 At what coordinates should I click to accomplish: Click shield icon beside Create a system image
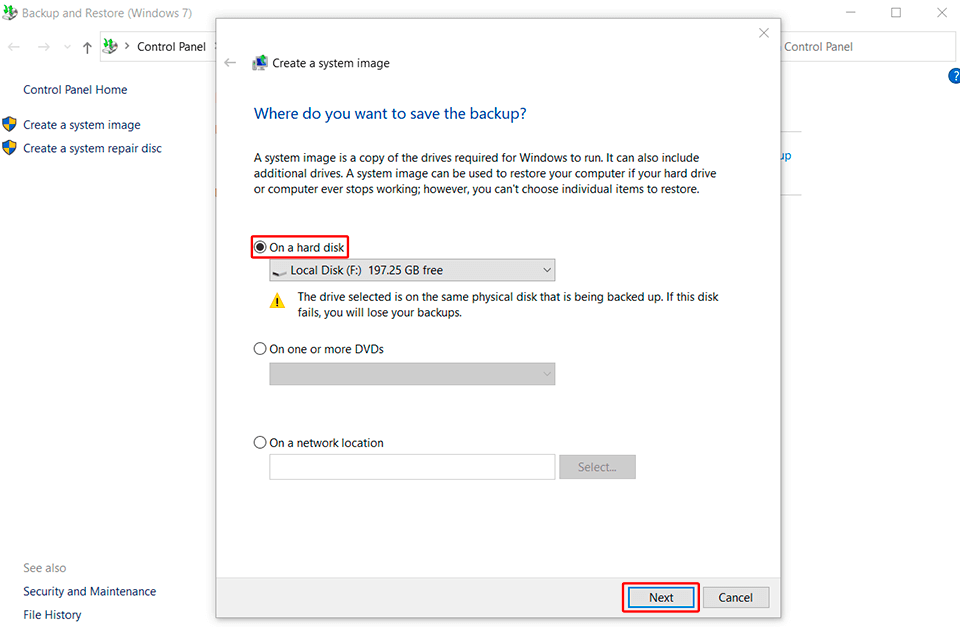9,124
